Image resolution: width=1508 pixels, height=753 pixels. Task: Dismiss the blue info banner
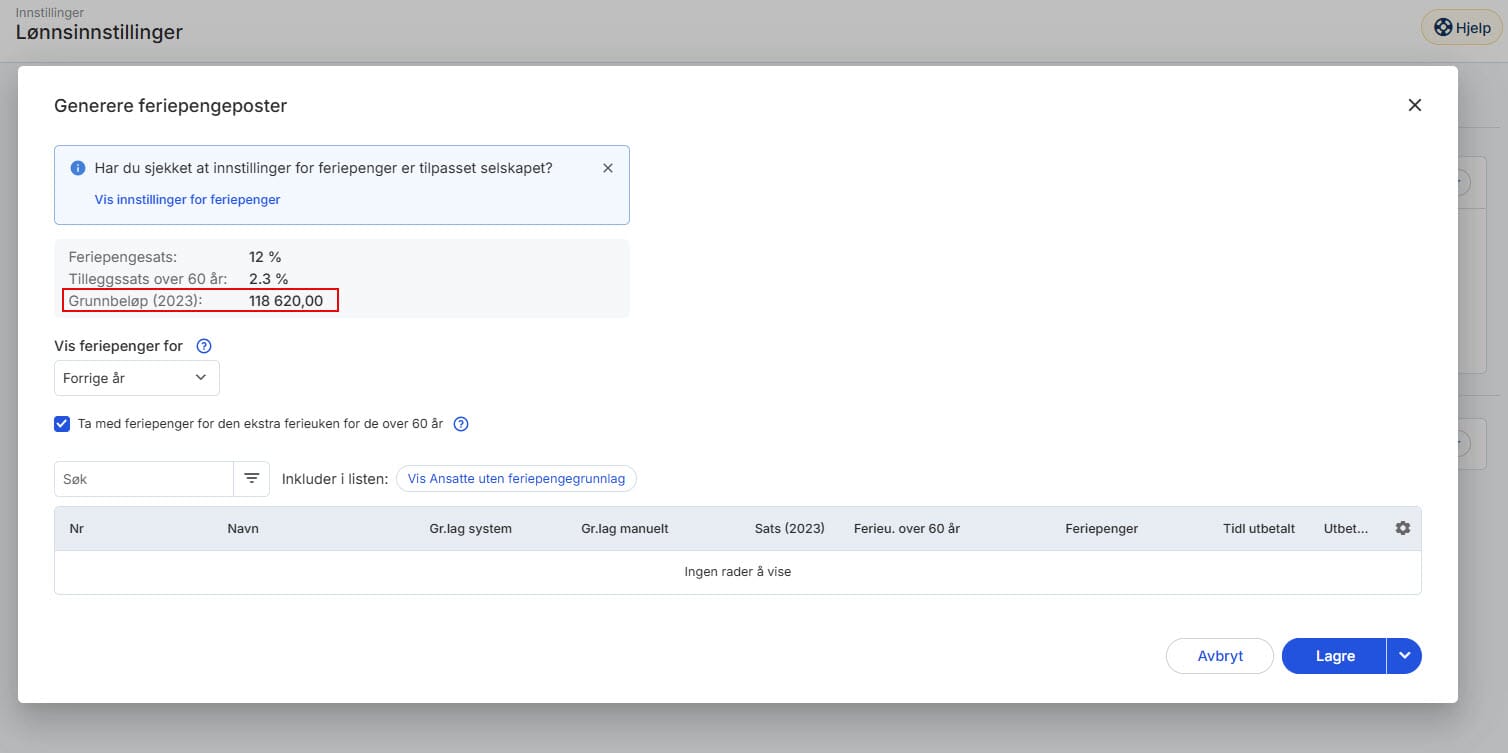coord(607,168)
